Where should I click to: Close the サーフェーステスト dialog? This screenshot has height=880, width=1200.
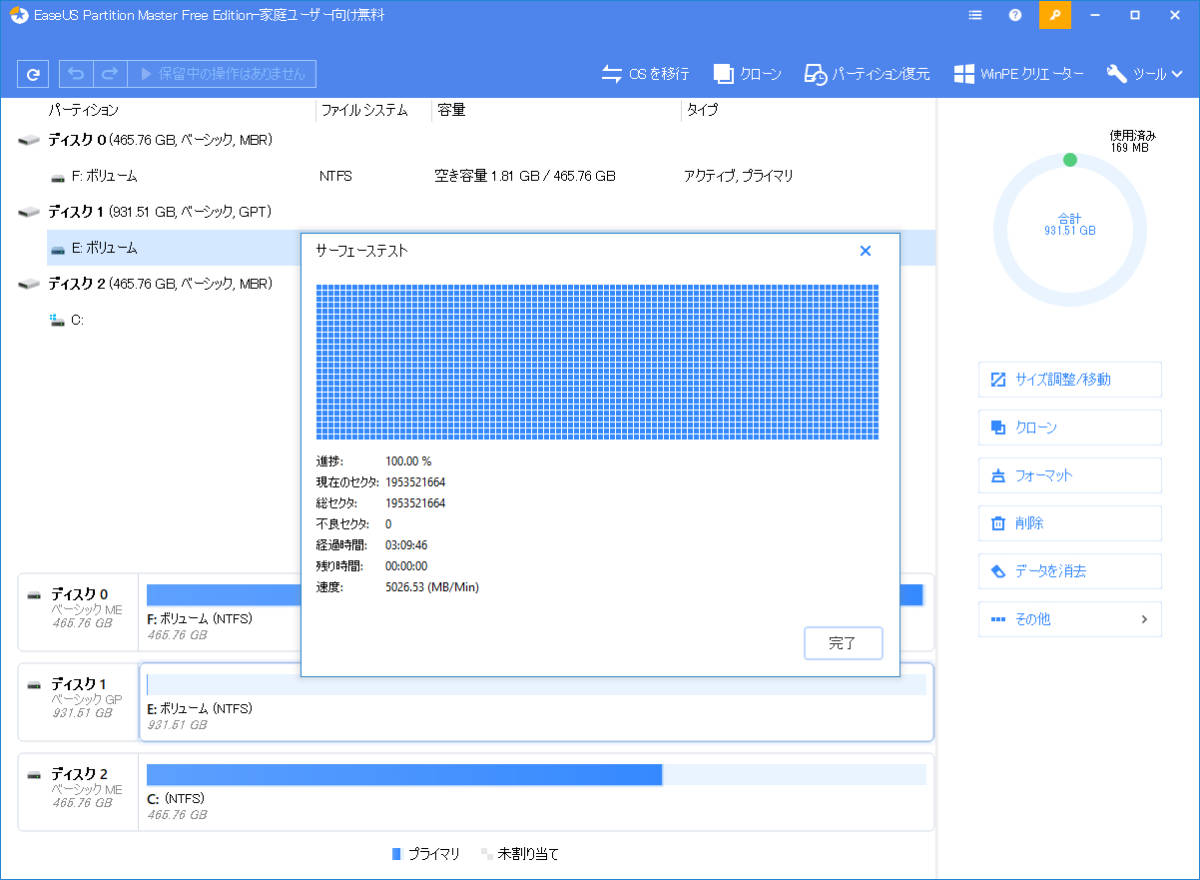866,251
